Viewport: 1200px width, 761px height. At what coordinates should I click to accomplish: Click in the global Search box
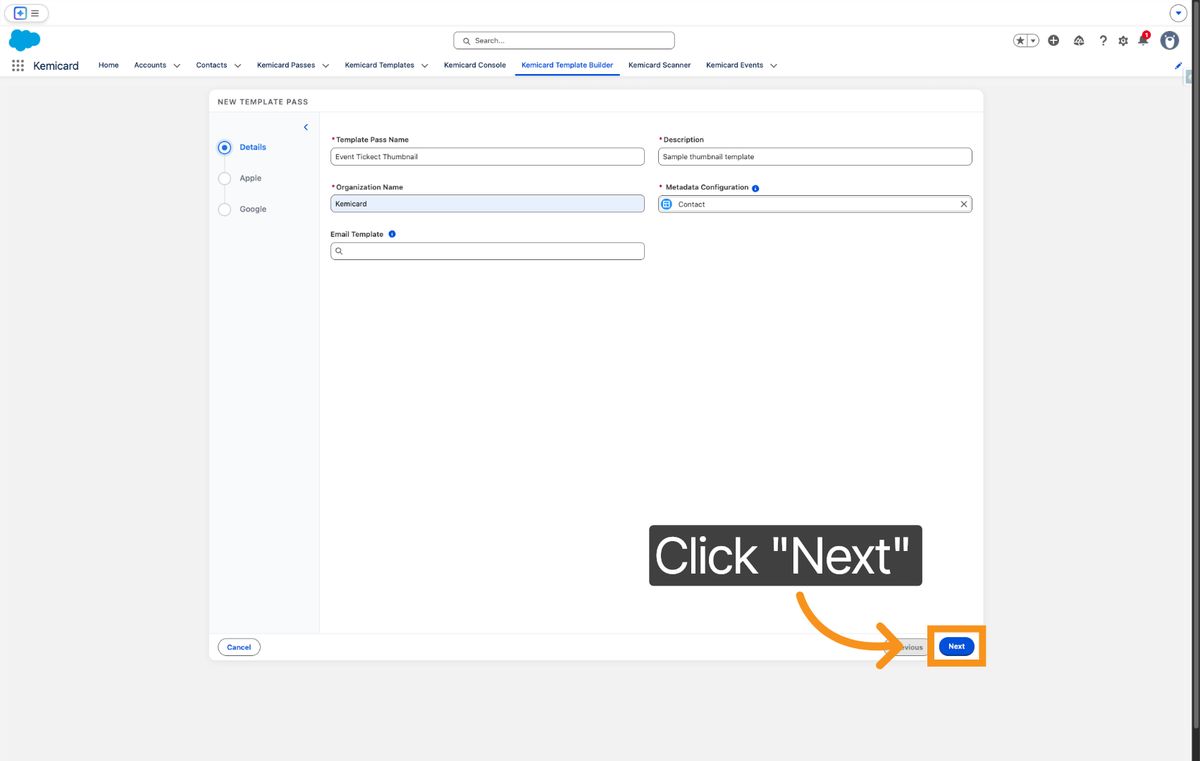564,41
